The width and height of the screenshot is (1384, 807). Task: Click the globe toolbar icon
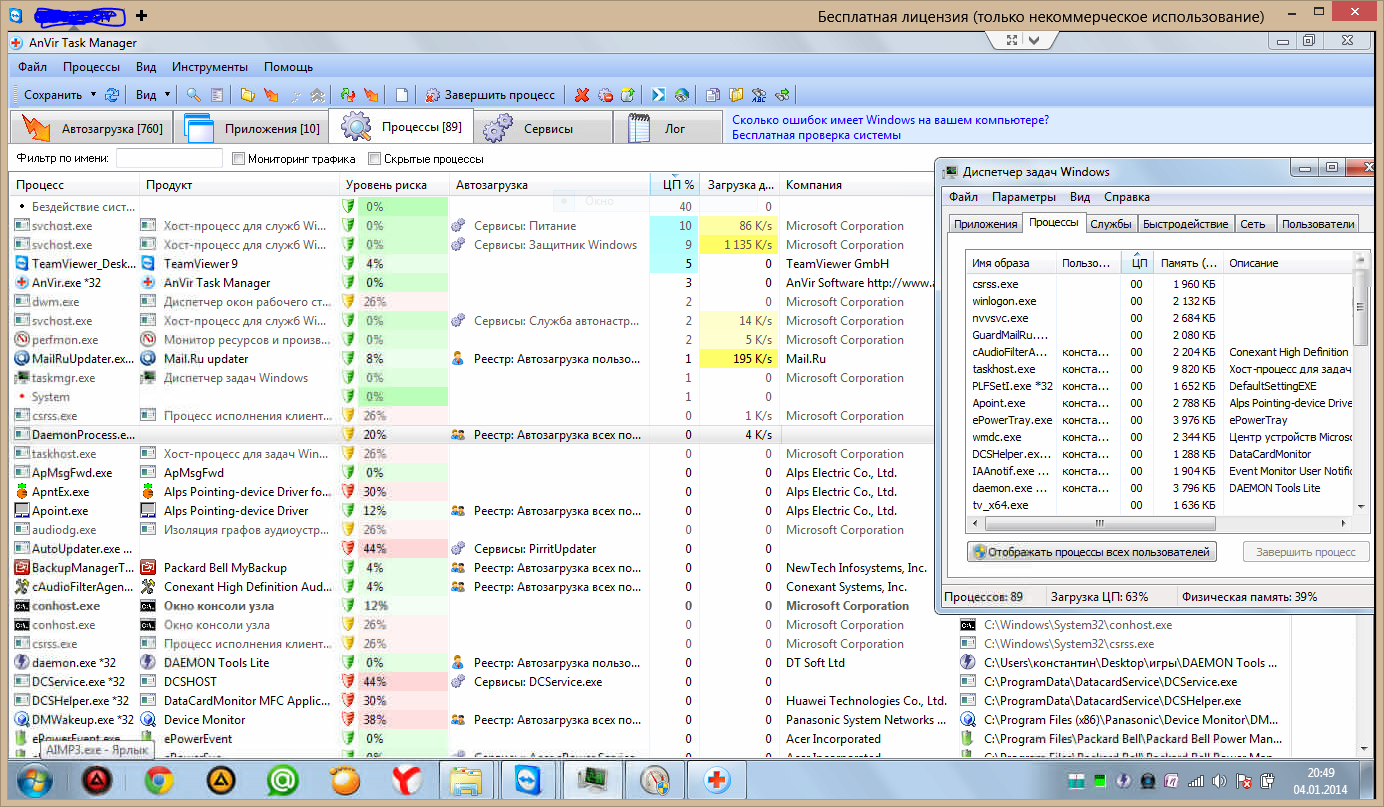tap(682, 95)
